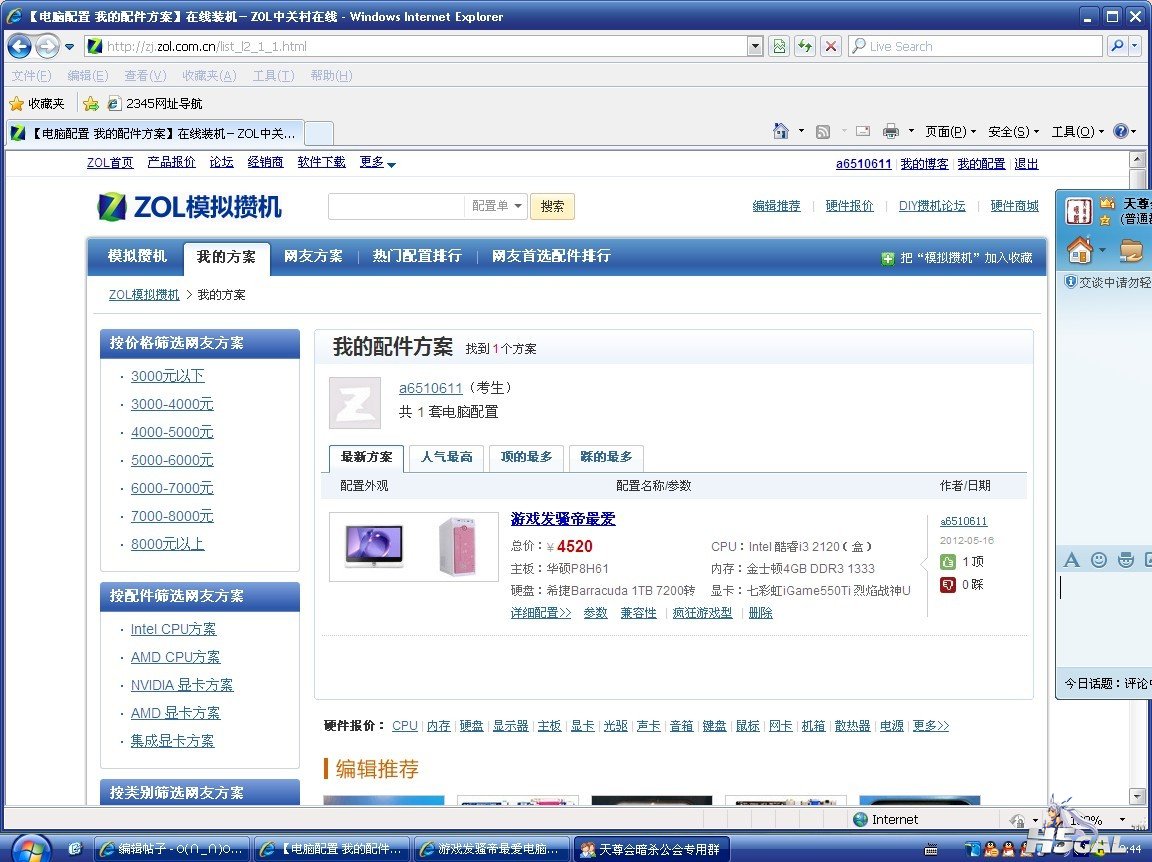Screen dimensions: 1152x862
Task: Click the 2345网址导航 favorites link
Action: [155, 104]
